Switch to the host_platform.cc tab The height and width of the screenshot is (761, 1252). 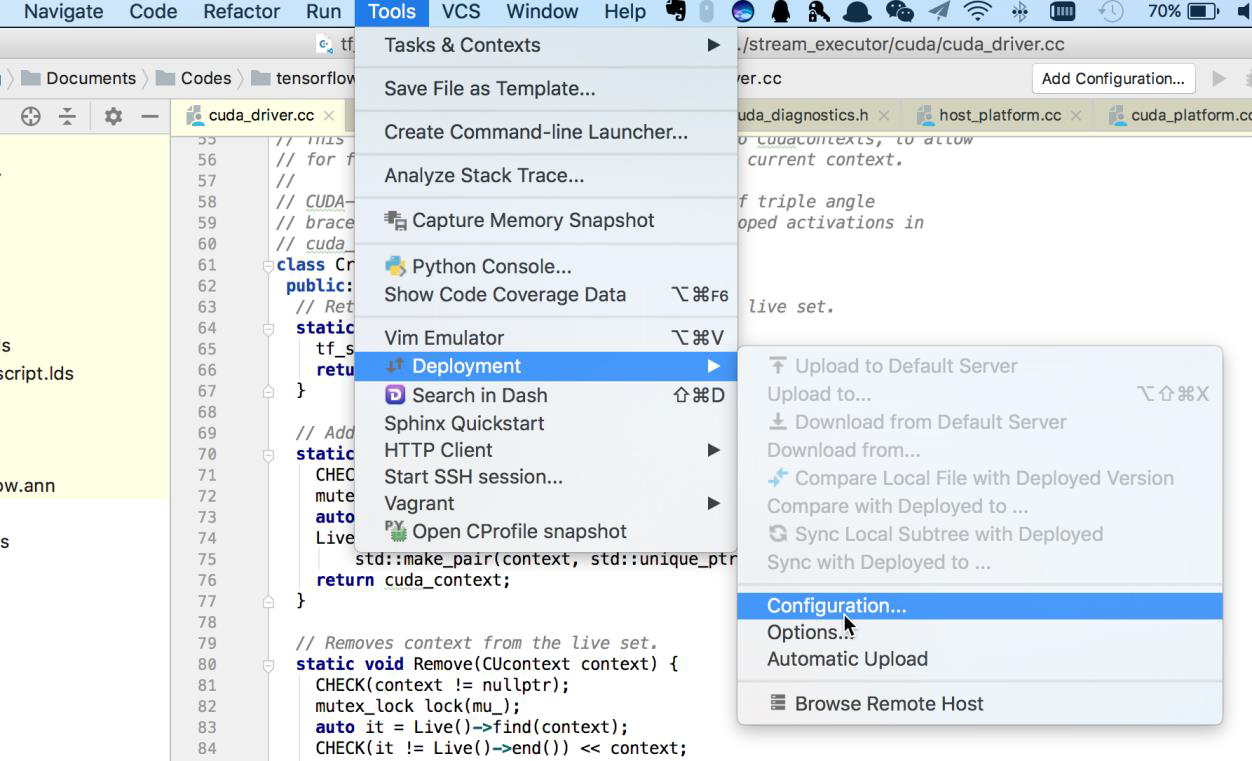(x=999, y=116)
